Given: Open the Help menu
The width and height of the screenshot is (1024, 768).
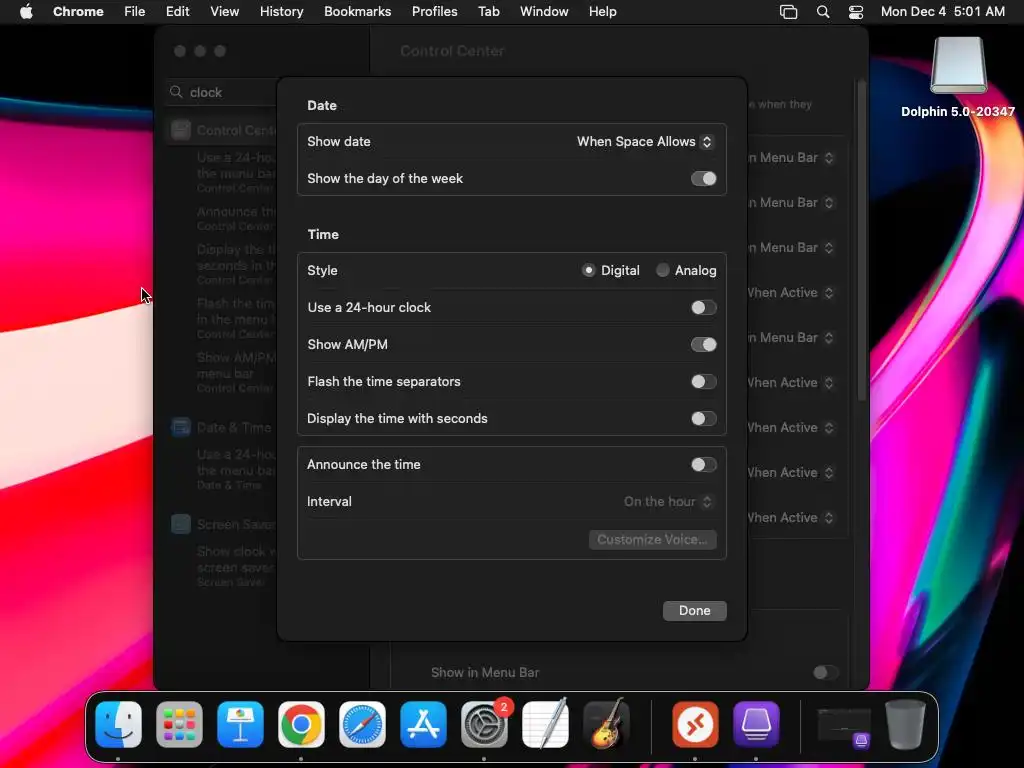Looking at the screenshot, I should click(602, 11).
